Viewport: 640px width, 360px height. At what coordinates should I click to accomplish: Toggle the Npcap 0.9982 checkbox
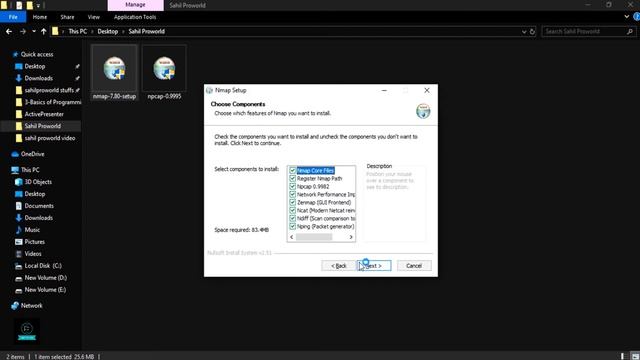(x=292, y=187)
